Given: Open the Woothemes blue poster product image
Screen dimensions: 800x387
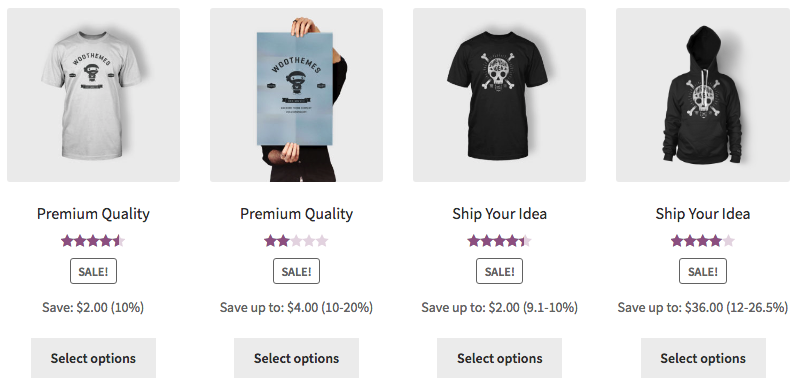Looking at the screenshot, I should click(x=296, y=95).
